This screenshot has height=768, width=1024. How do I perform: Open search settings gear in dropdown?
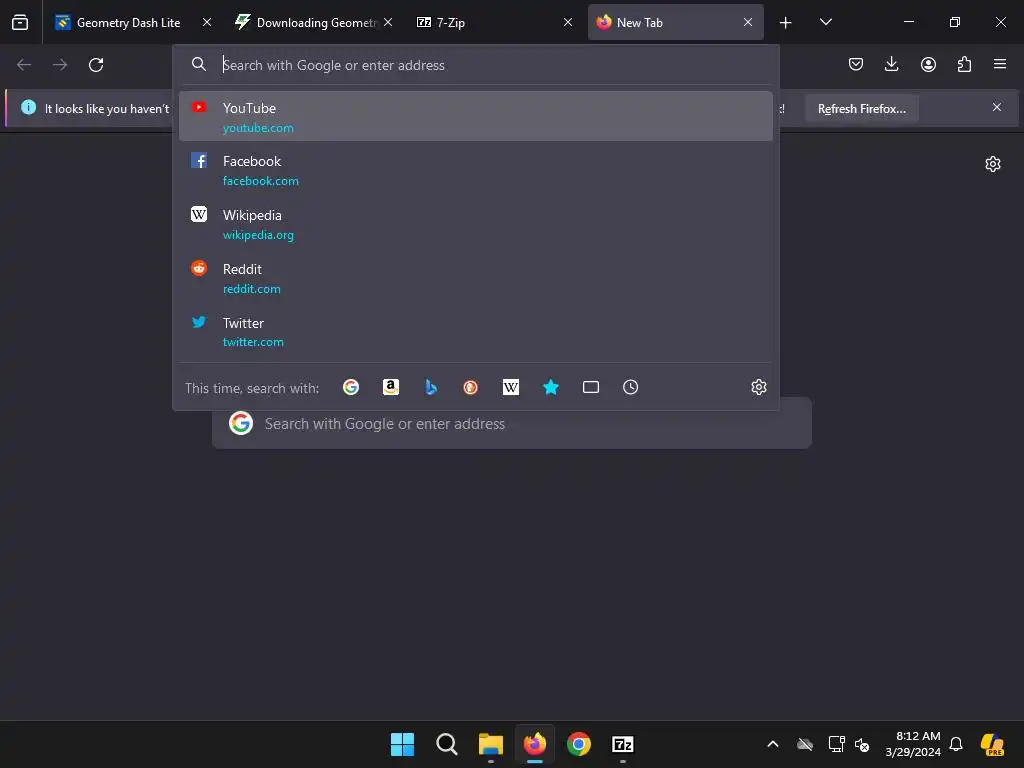tap(758, 387)
